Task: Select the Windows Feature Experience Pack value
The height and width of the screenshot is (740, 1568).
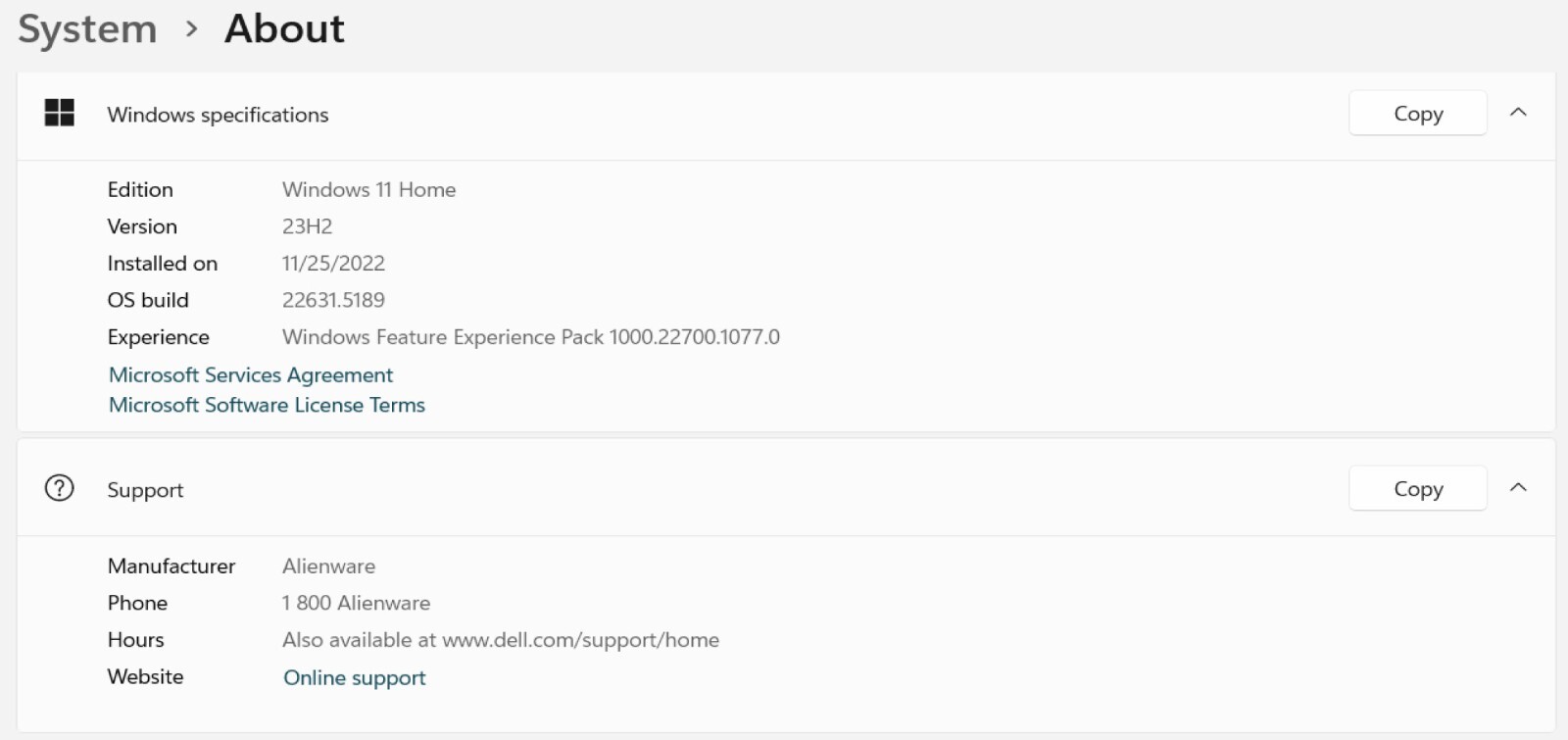Action: [531, 337]
